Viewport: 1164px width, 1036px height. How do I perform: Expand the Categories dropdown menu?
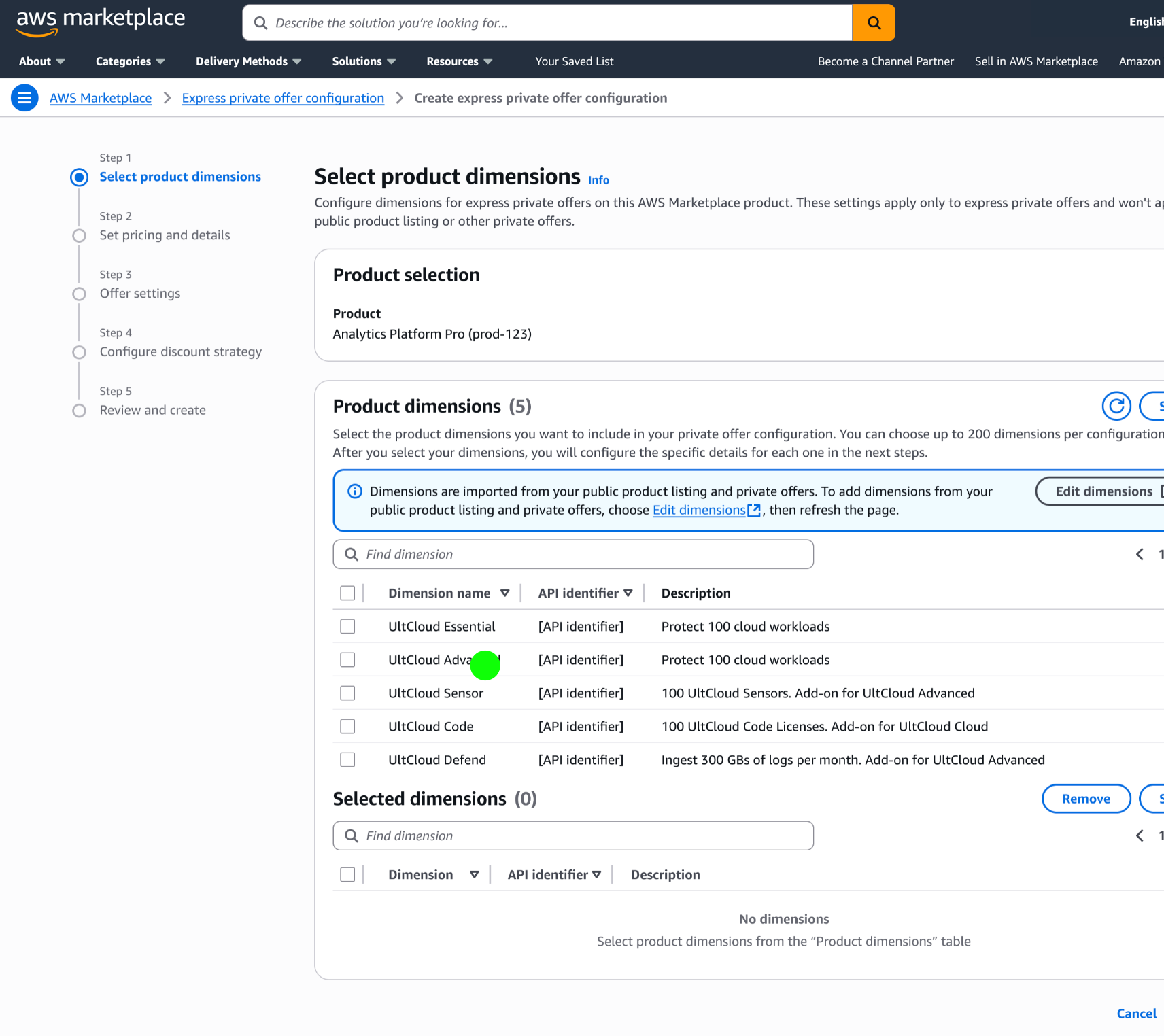[130, 61]
